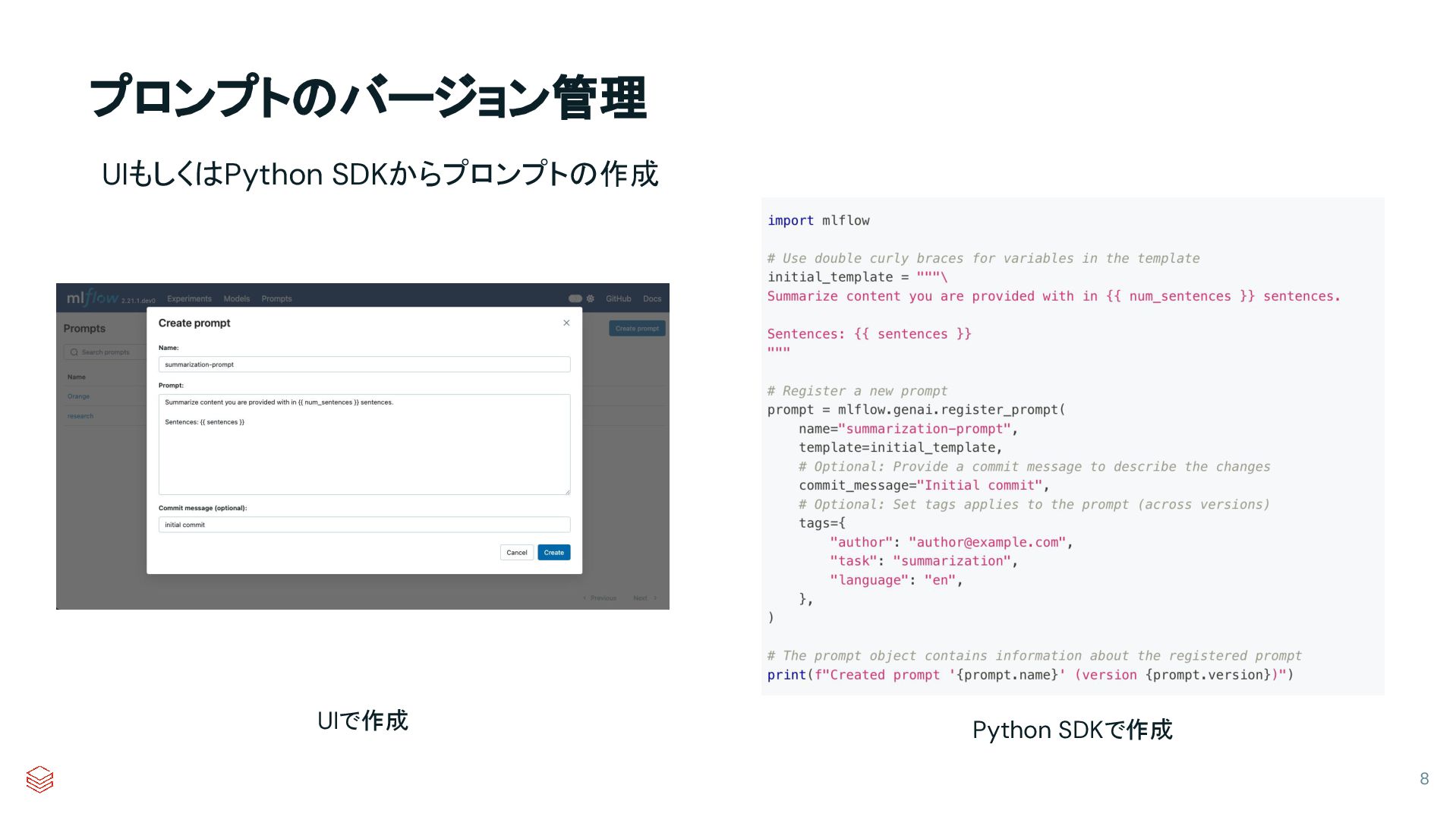Click the 'name="summarization-prompt",' code line
Screen dimensions: 1456x820
click(908, 429)
